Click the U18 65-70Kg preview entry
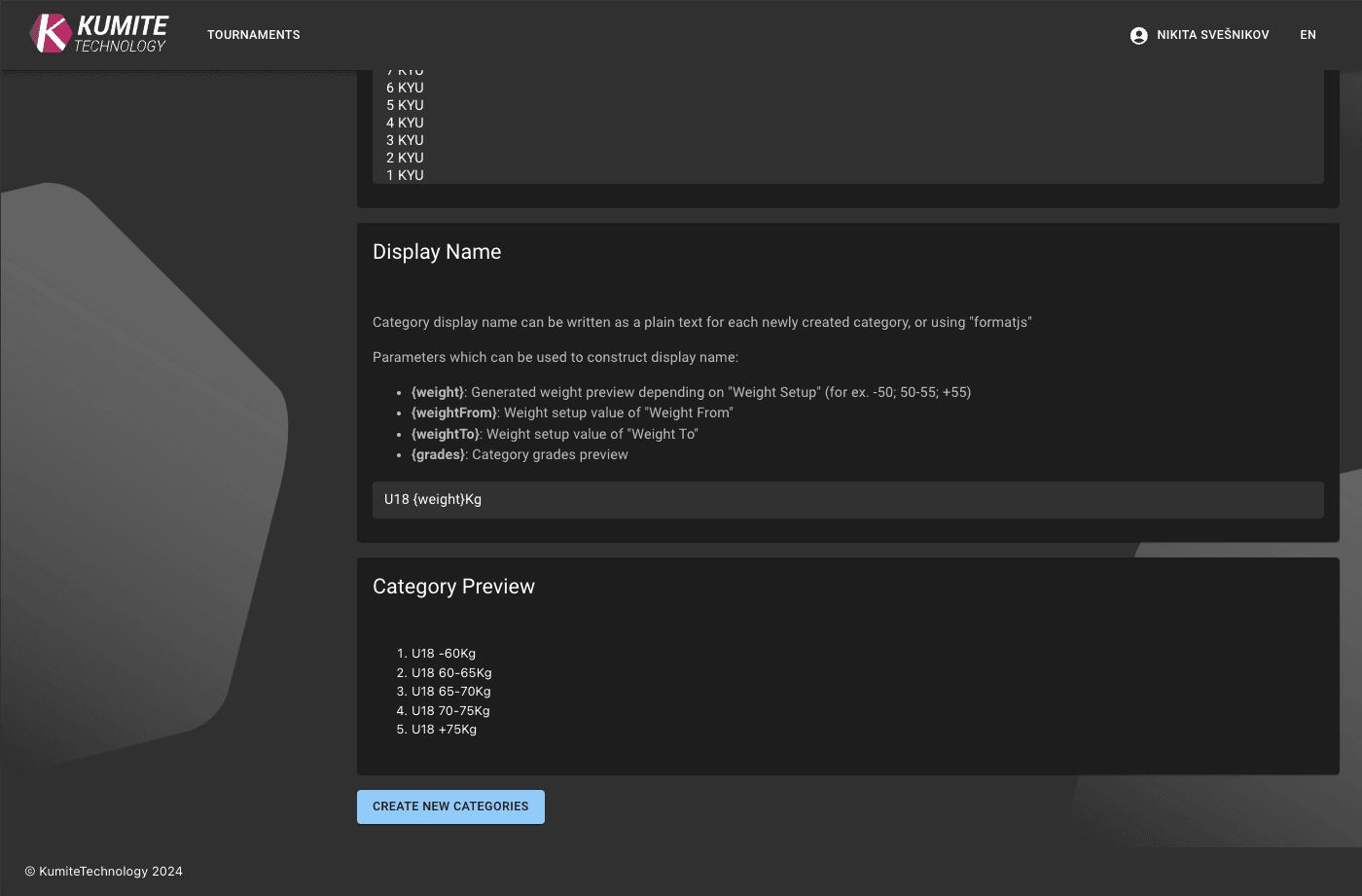The height and width of the screenshot is (896, 1362). (450, 691)
